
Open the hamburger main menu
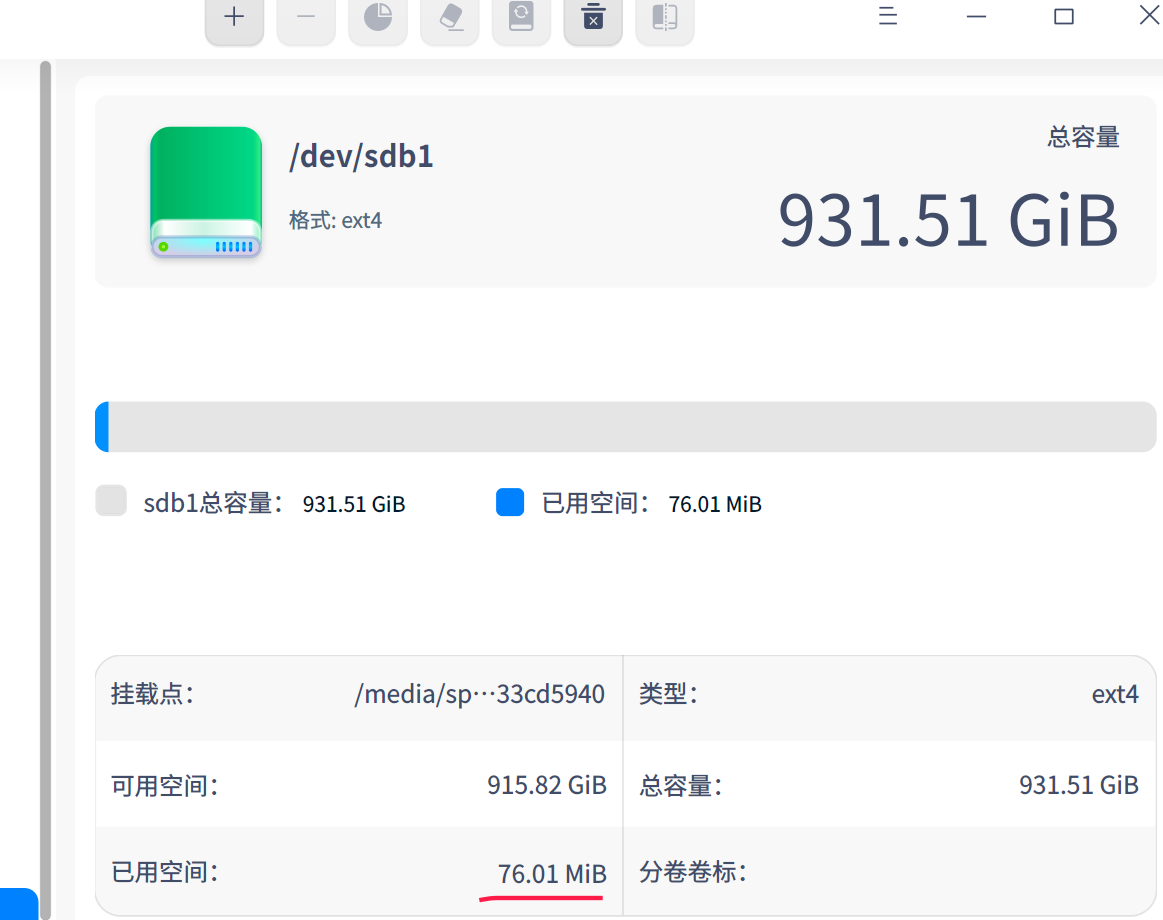(888, 16)
